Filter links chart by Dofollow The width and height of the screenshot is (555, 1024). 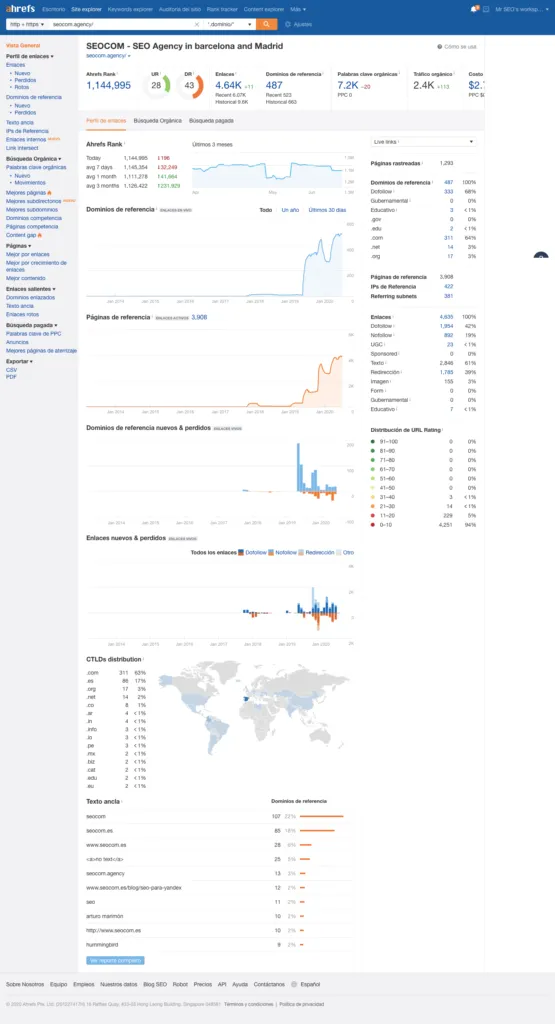click(x=255, y=552)
